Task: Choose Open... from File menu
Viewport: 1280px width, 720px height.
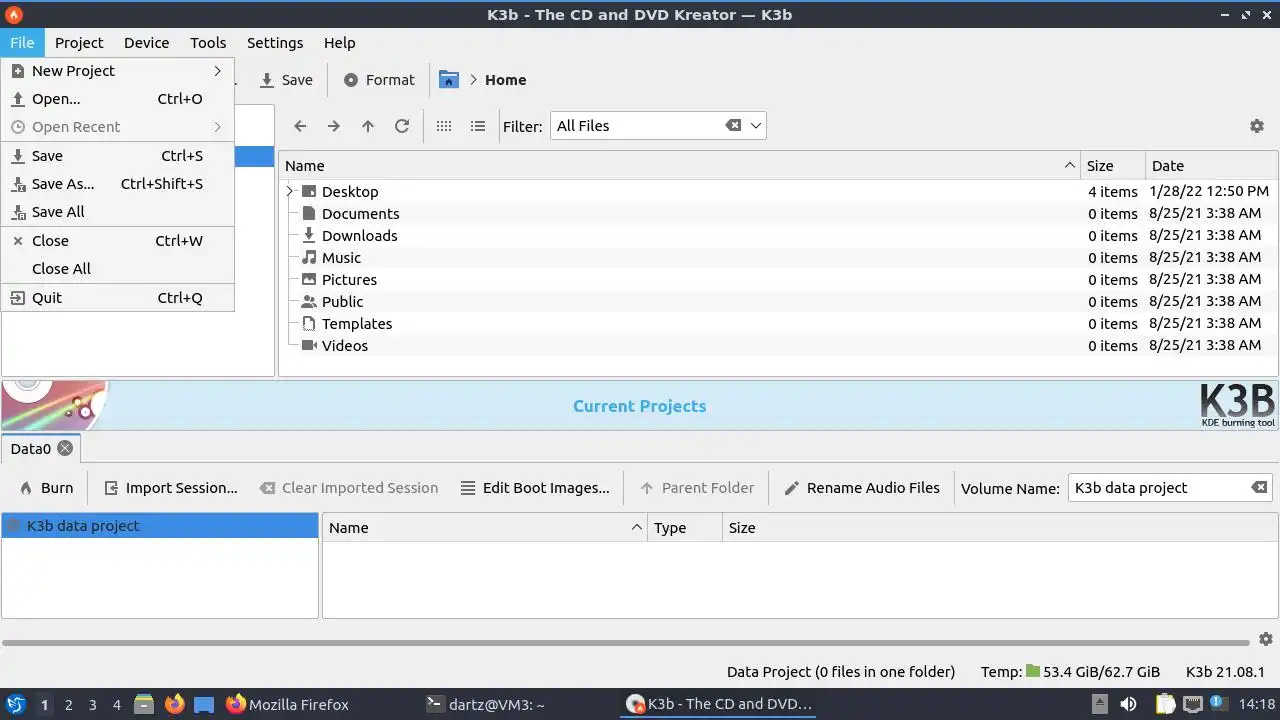Action: 118,99
